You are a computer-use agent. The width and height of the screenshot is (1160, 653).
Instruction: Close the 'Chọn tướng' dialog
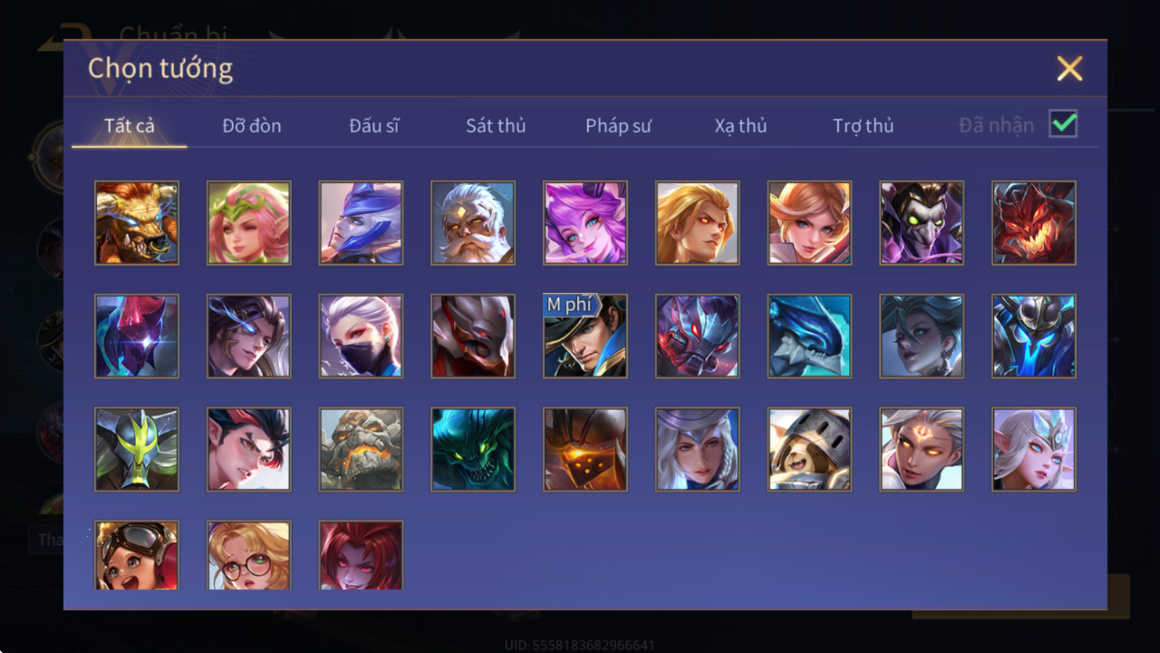(1069, 68)
